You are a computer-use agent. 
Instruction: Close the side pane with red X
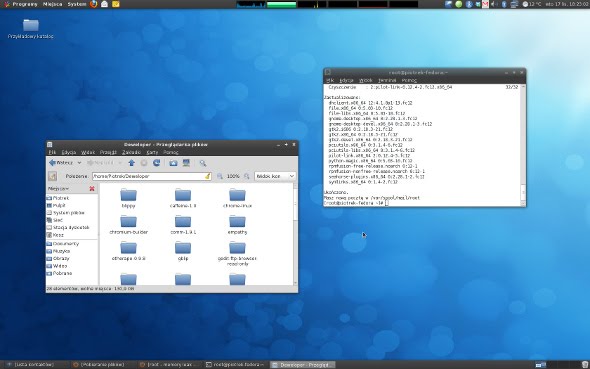92,188
